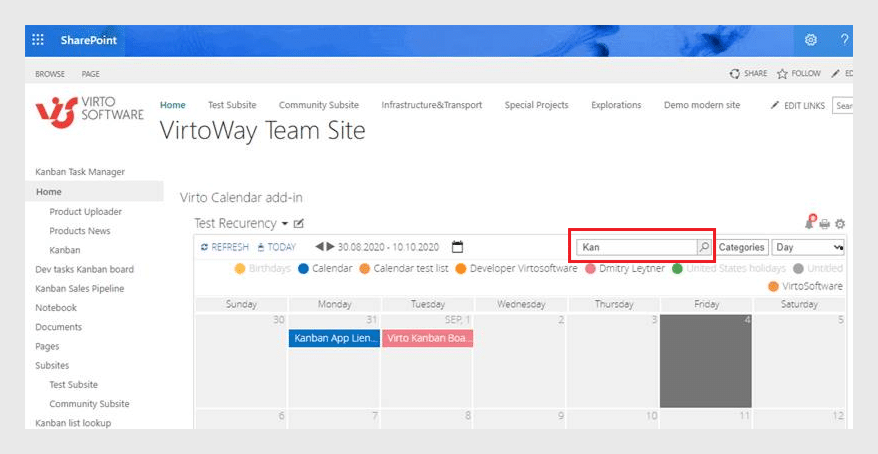Open Product Uploader sidebar link
The image size is (878, 454).
(86, 212)
